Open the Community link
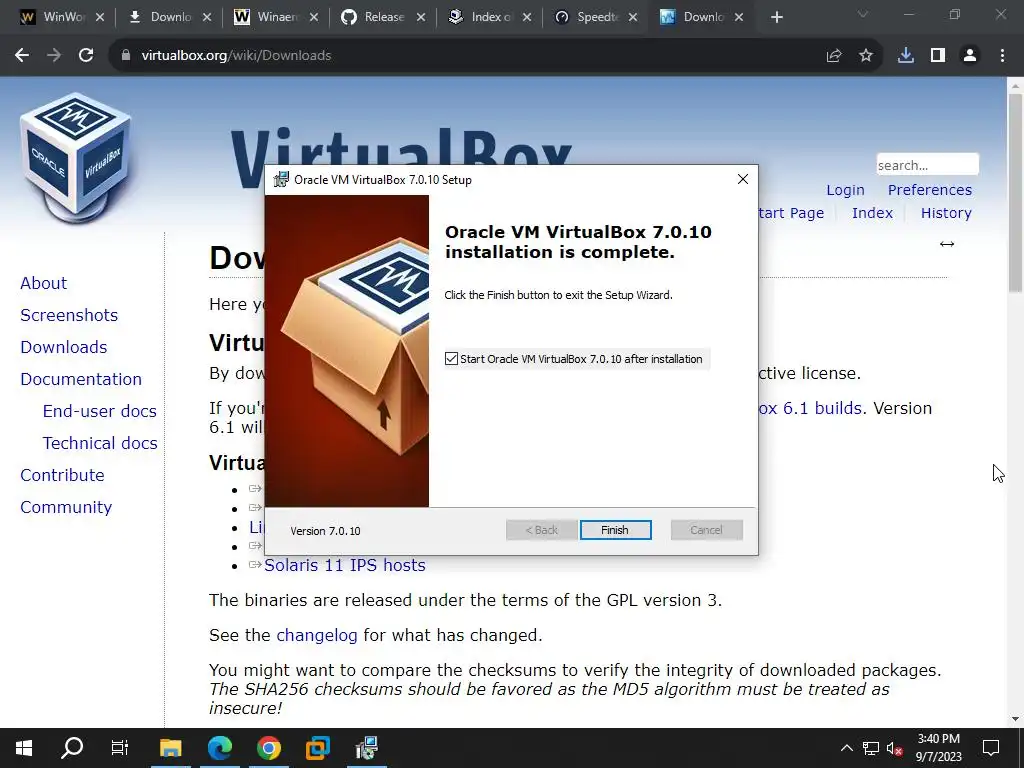This screenshot has width=1024, height=768. [66, 507]
